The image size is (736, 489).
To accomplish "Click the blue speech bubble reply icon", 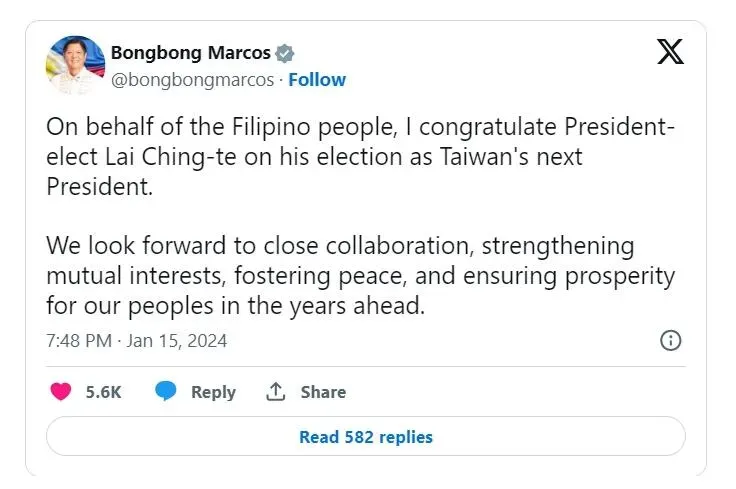I will click(x=166, y=391).
